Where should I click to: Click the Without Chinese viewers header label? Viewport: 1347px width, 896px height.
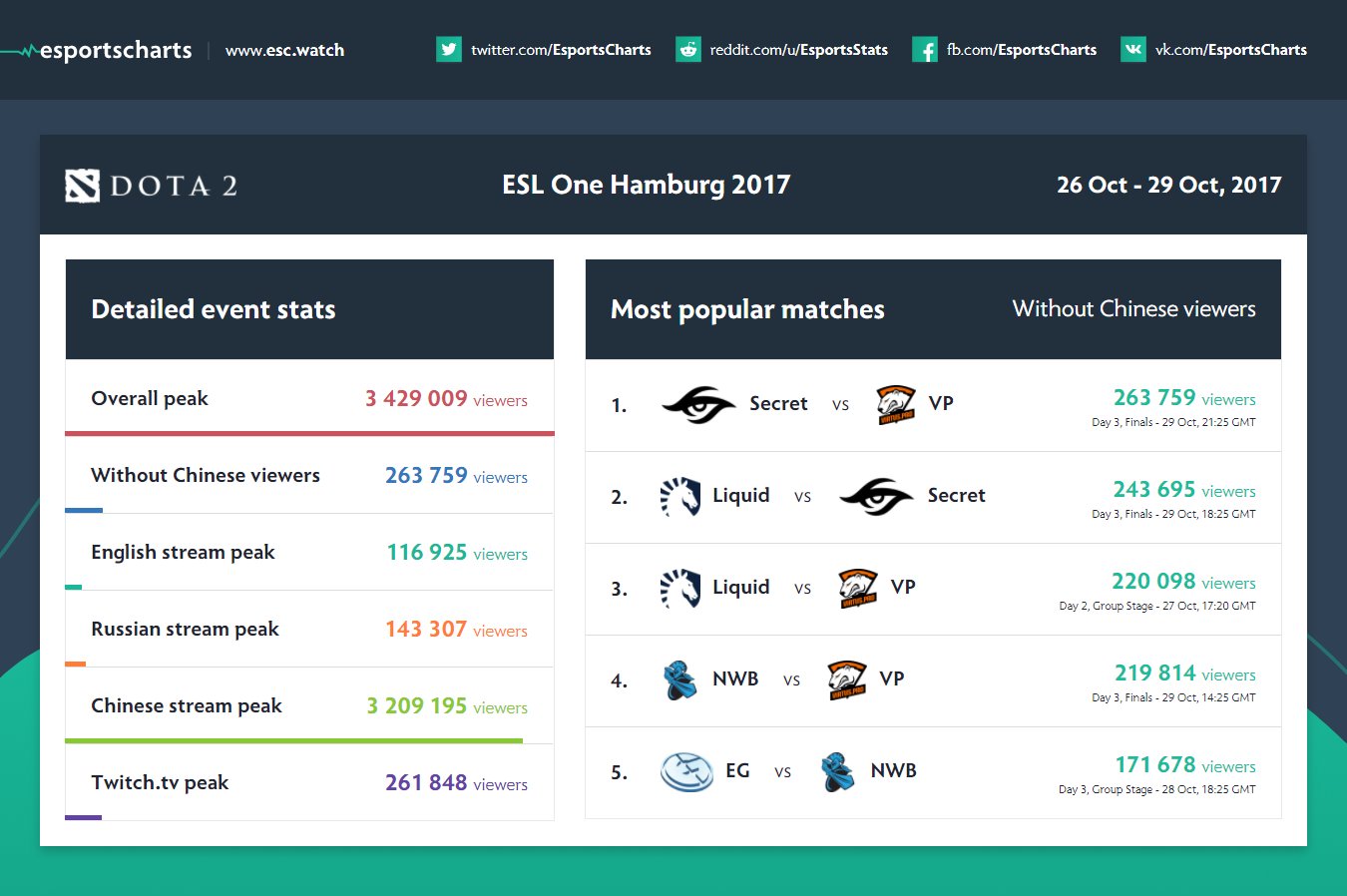coord(1134,309)
